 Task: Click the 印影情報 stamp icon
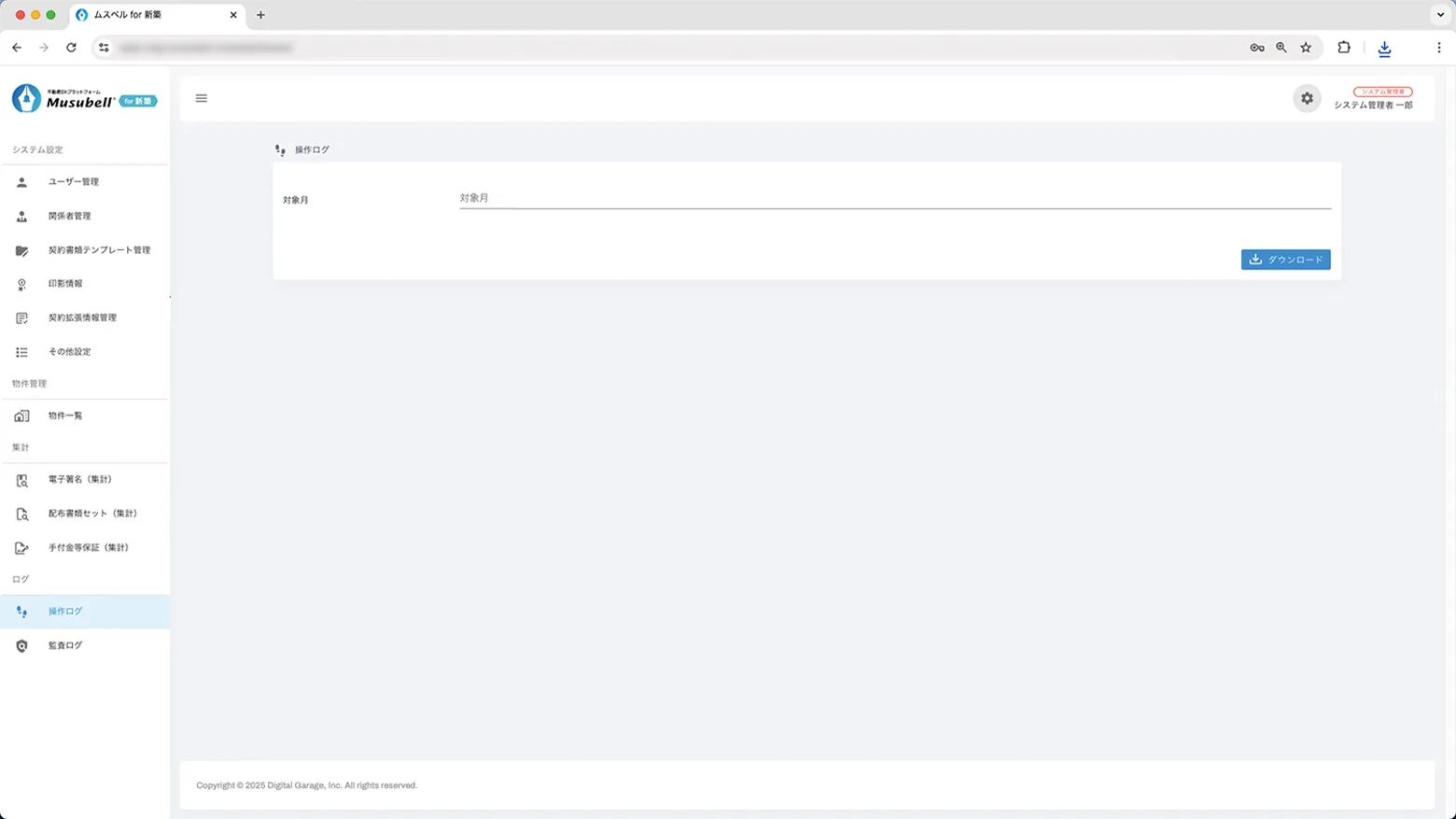(21, 284)
